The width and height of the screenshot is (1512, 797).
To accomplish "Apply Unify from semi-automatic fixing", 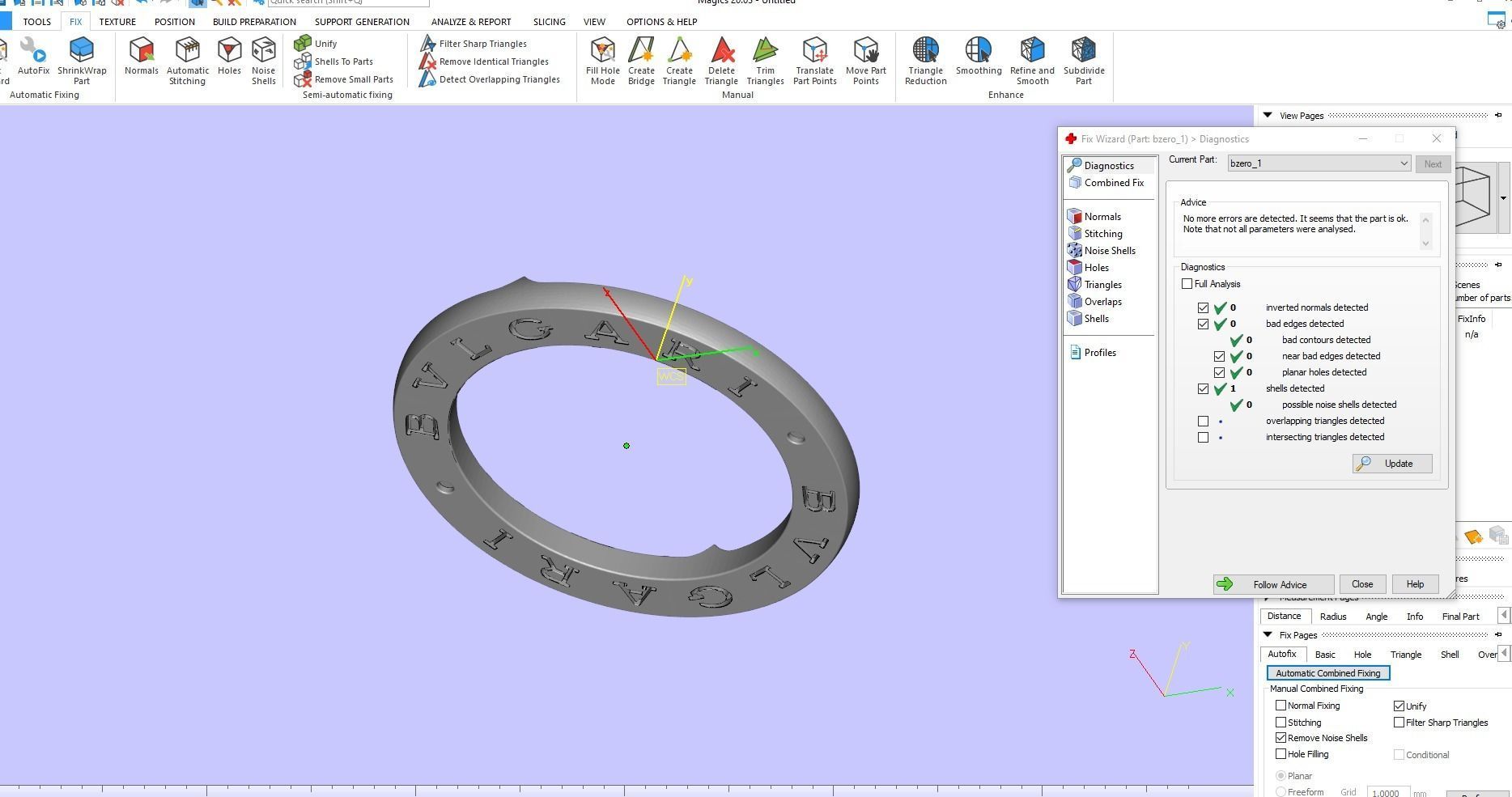I will (x=316, y=44).
